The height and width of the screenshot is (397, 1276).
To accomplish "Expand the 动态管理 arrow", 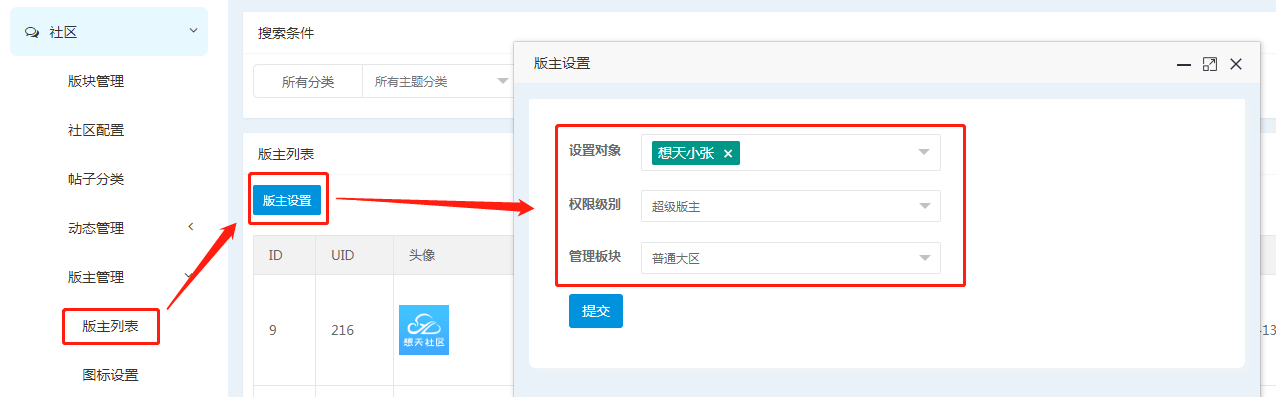I will pyautogui.click(x=191, y=227).
